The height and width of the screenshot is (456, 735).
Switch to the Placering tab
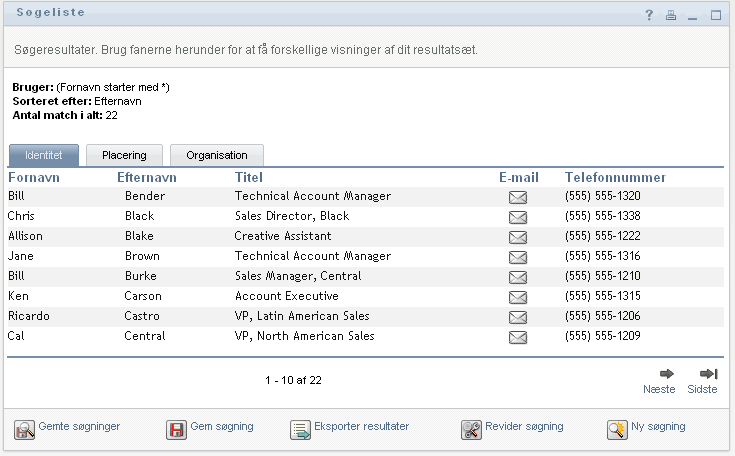(124, 155)
